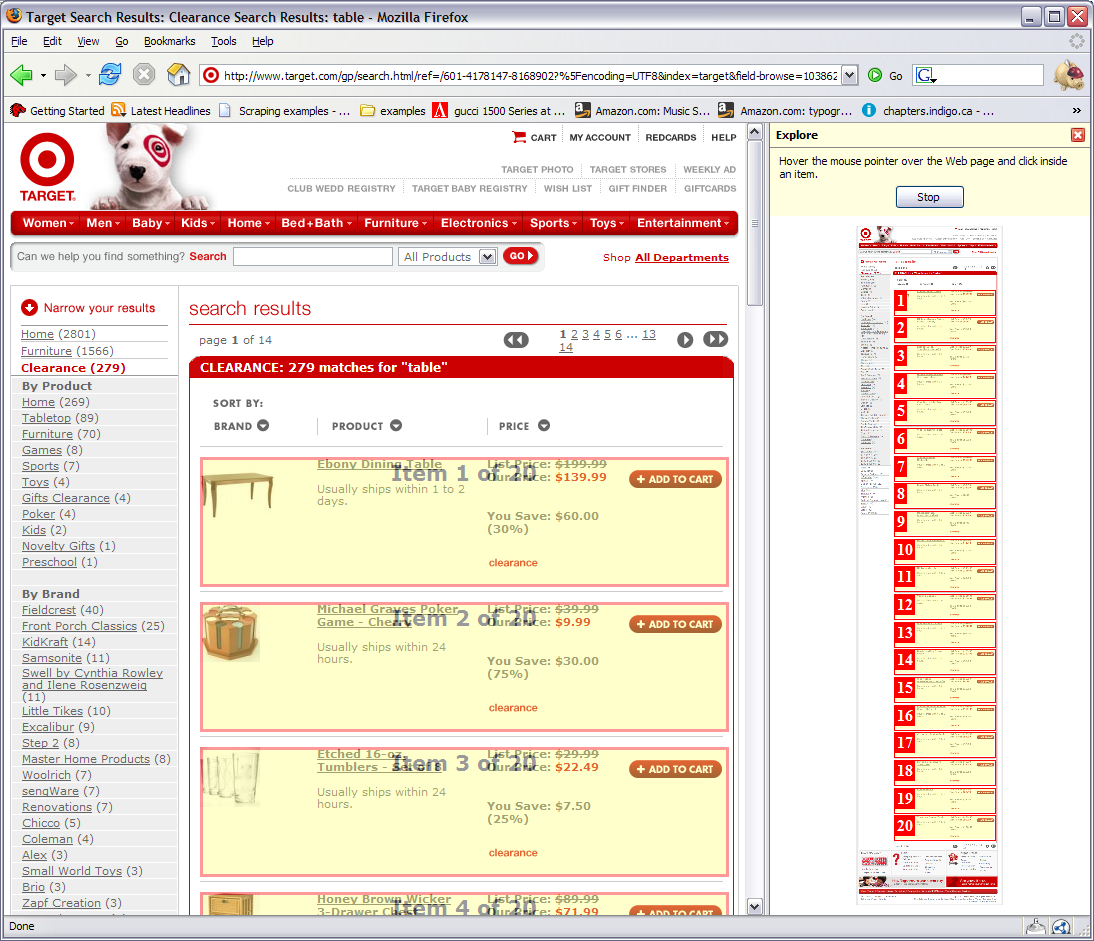
Task: Sort results by Price arrow
Action: (544, 426)
